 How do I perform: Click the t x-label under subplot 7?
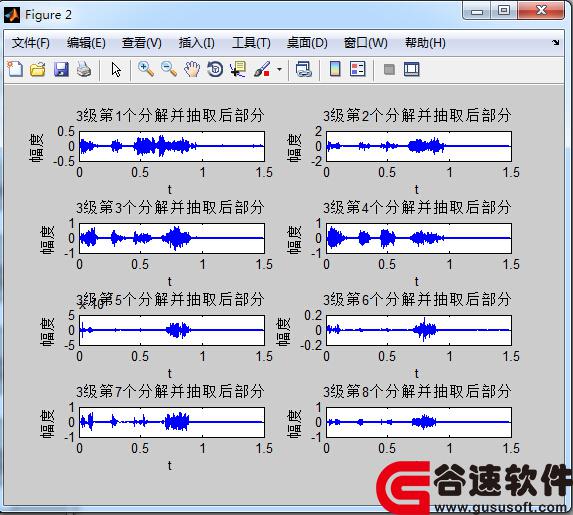(x=170, y=466)
